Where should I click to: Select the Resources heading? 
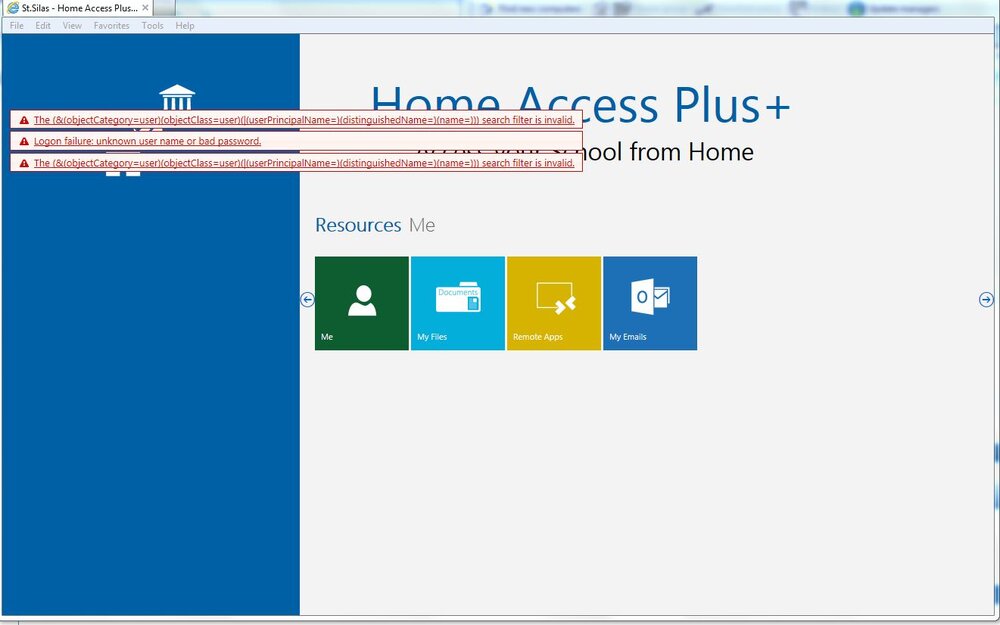tap(358, 225)
